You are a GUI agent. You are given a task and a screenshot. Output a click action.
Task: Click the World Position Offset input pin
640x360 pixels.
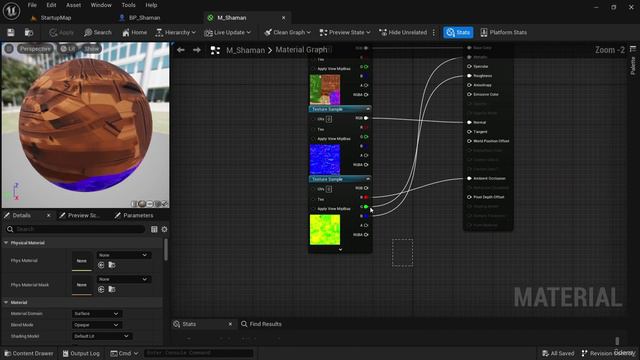point(469,141)
